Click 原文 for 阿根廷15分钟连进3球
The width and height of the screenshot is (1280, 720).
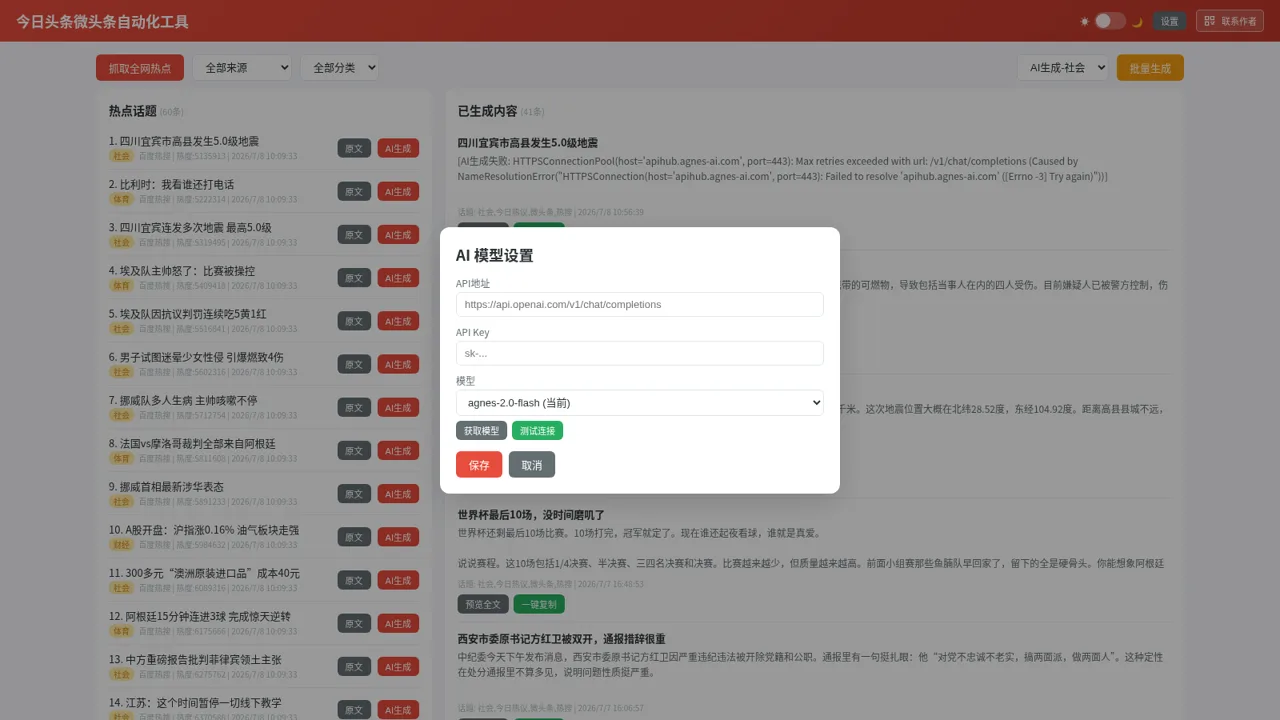354,623
